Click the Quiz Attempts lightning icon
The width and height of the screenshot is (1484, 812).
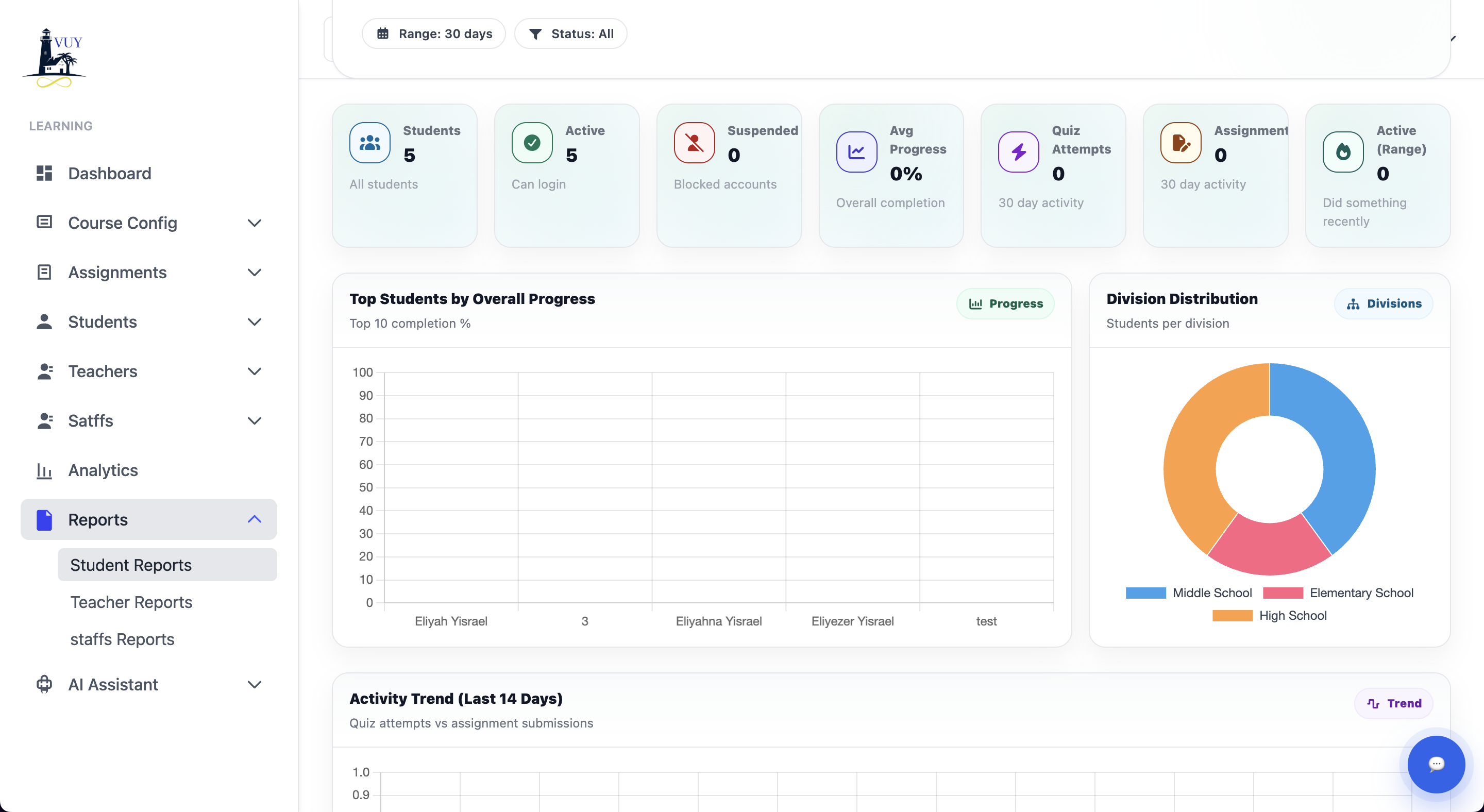[1018, 152]
